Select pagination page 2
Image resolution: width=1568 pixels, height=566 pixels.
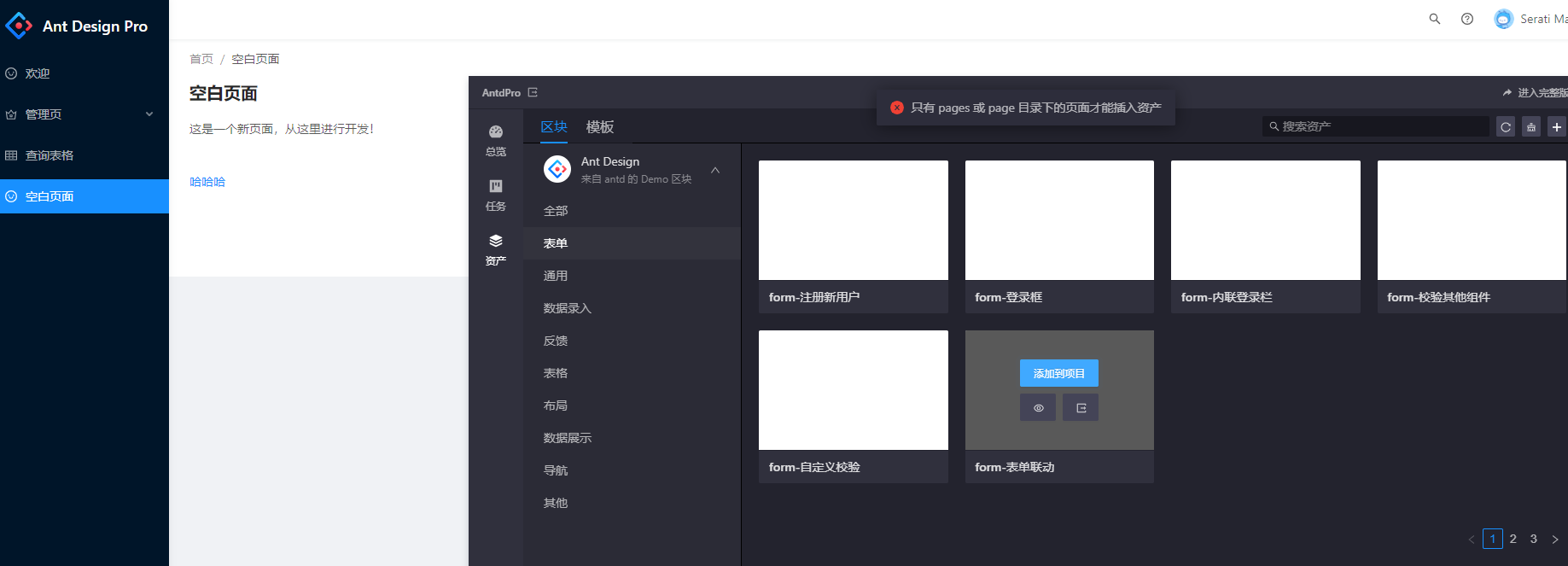[1513, 539]
